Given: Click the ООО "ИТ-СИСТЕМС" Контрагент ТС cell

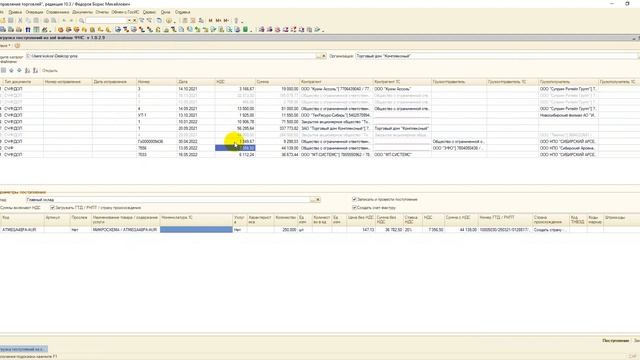Looking at the screenshot, I should (402, 155).
